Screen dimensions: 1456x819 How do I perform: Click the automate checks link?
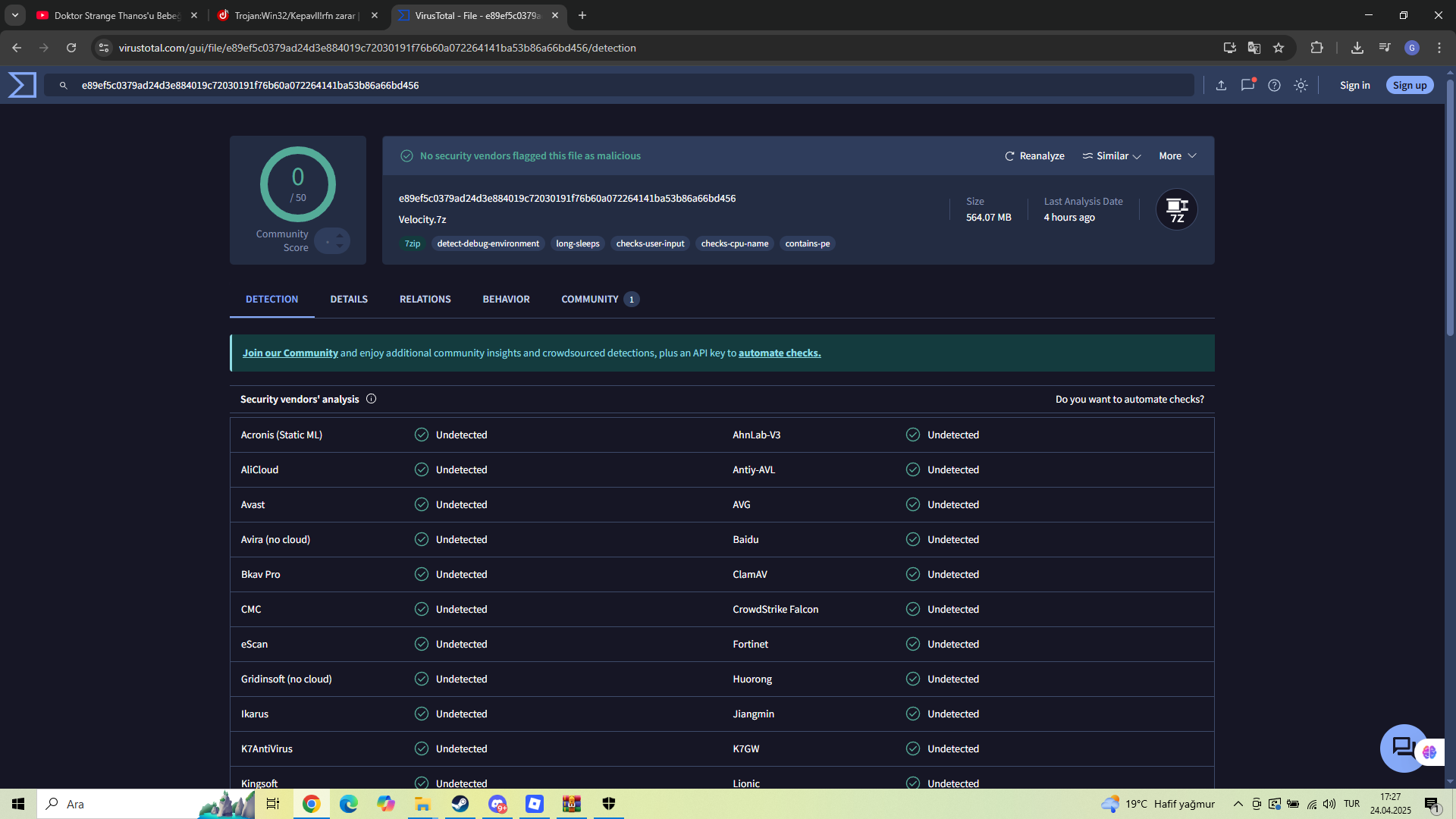point(779,353)
